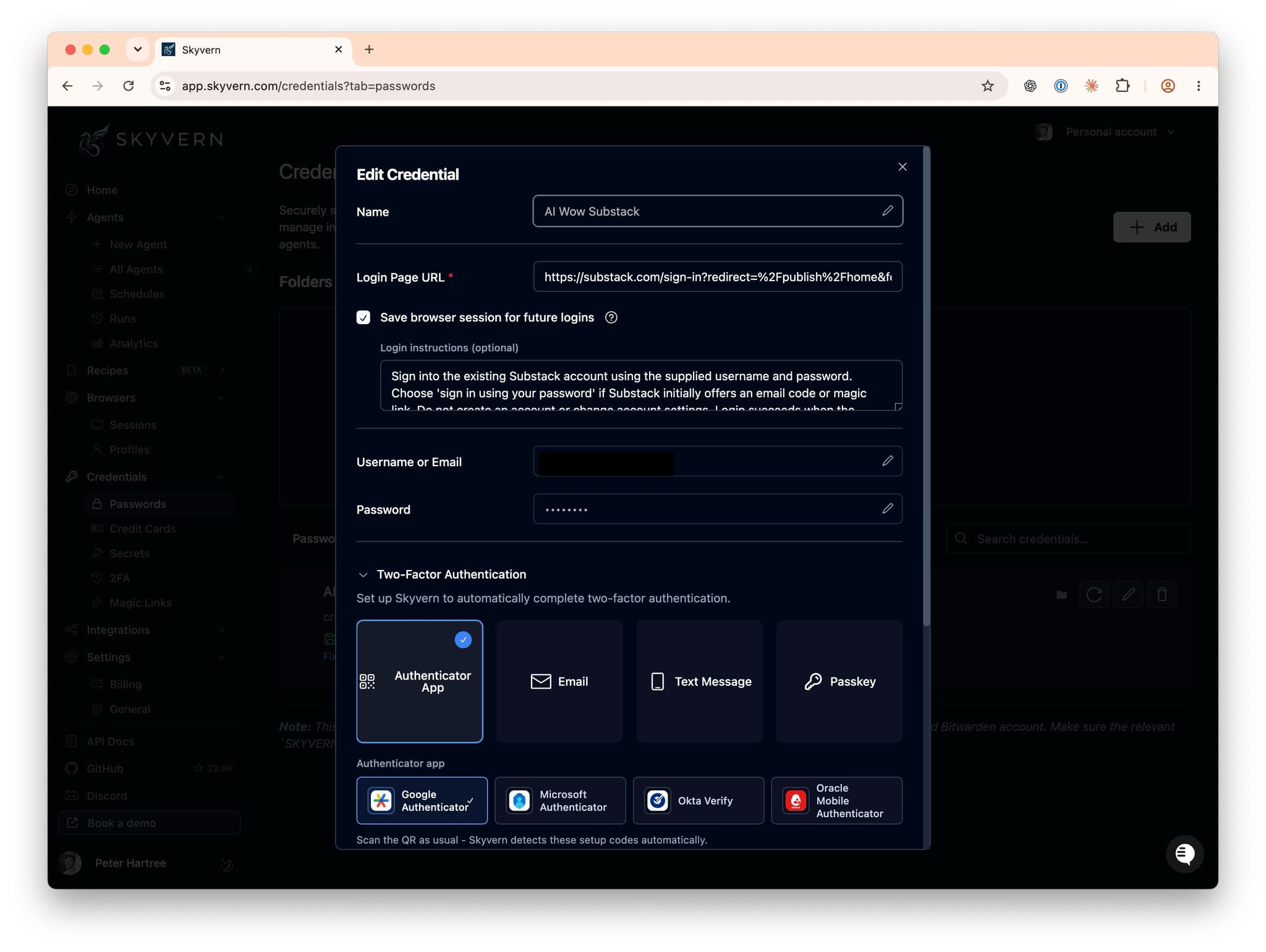
Task: Click the orange Claude extension icon
Action: tap(1091, 86)
